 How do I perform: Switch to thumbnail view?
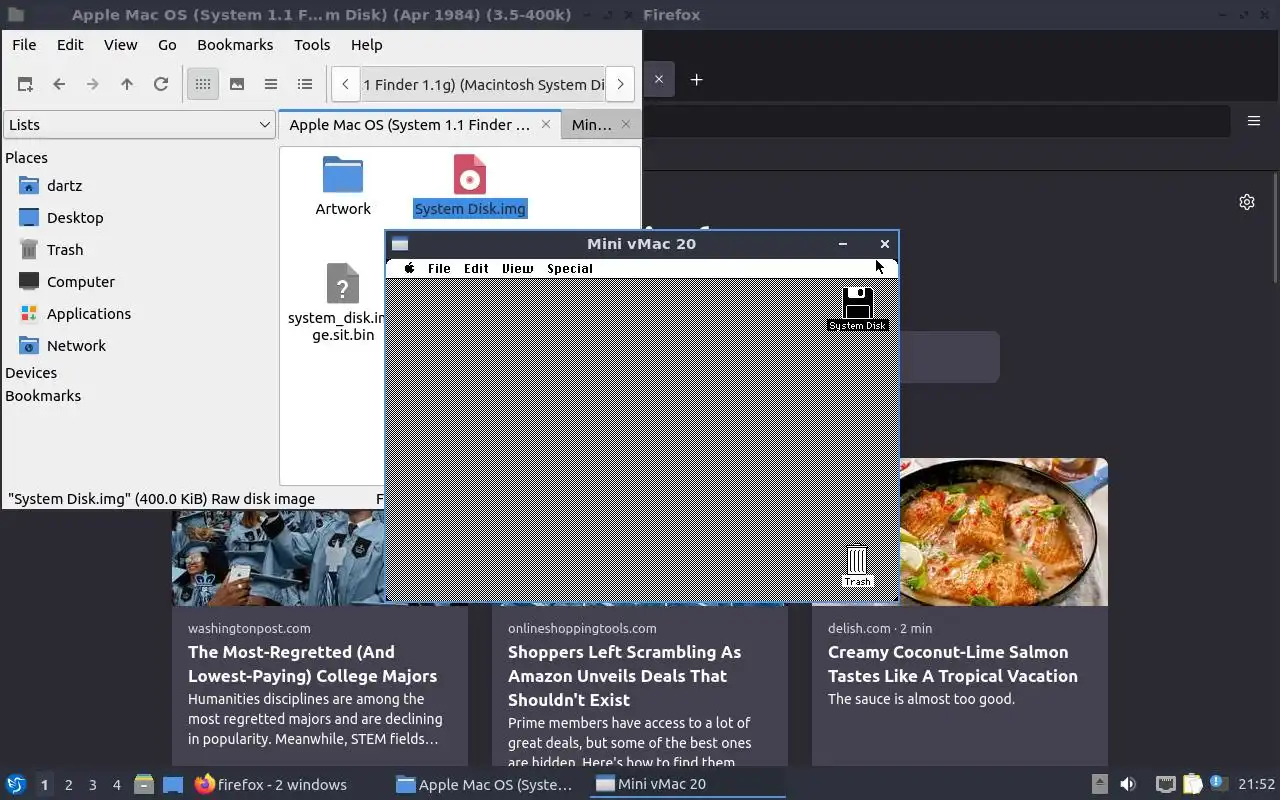coord(237,84)
